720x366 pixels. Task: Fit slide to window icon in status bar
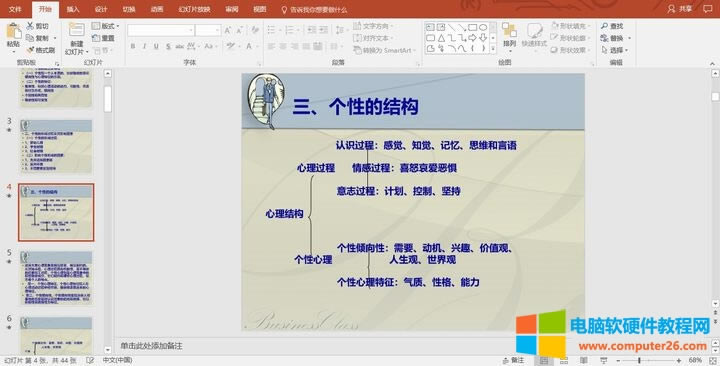713,360
